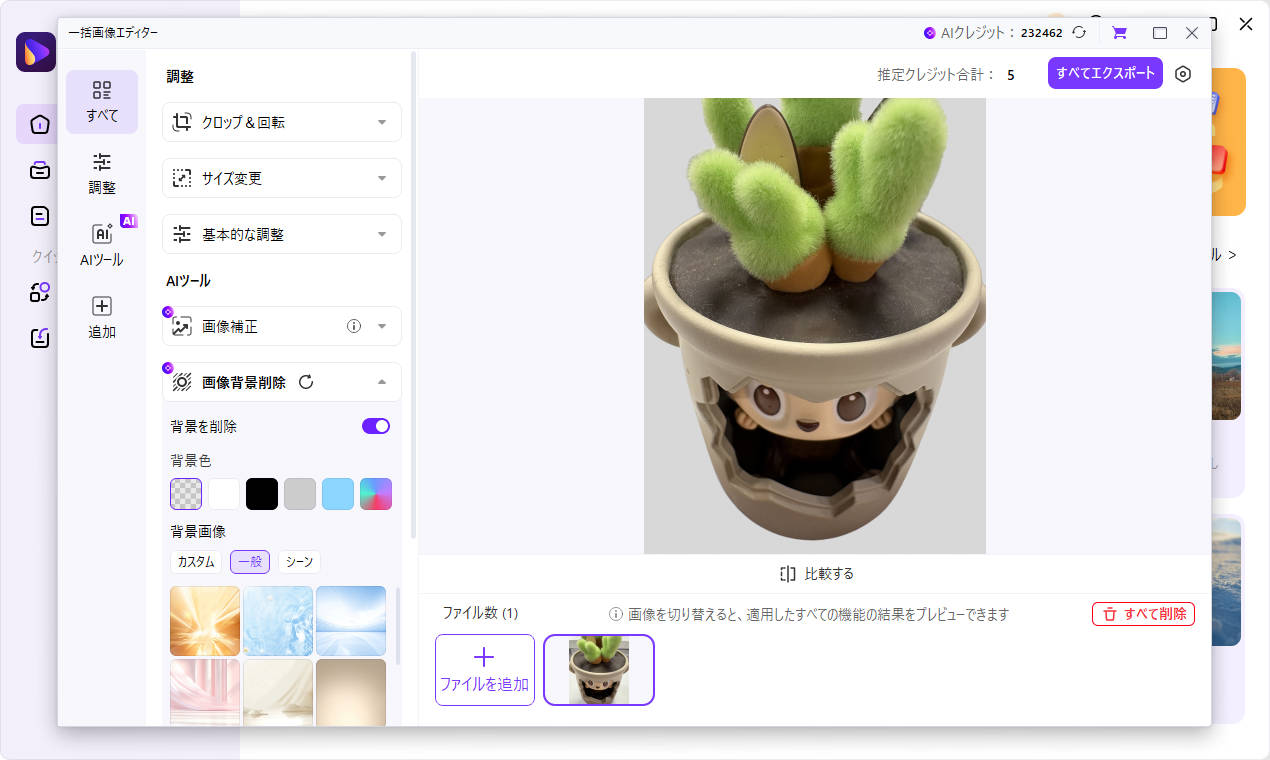Apply the pink curtain background thumbnail

[x=205, y=692]
